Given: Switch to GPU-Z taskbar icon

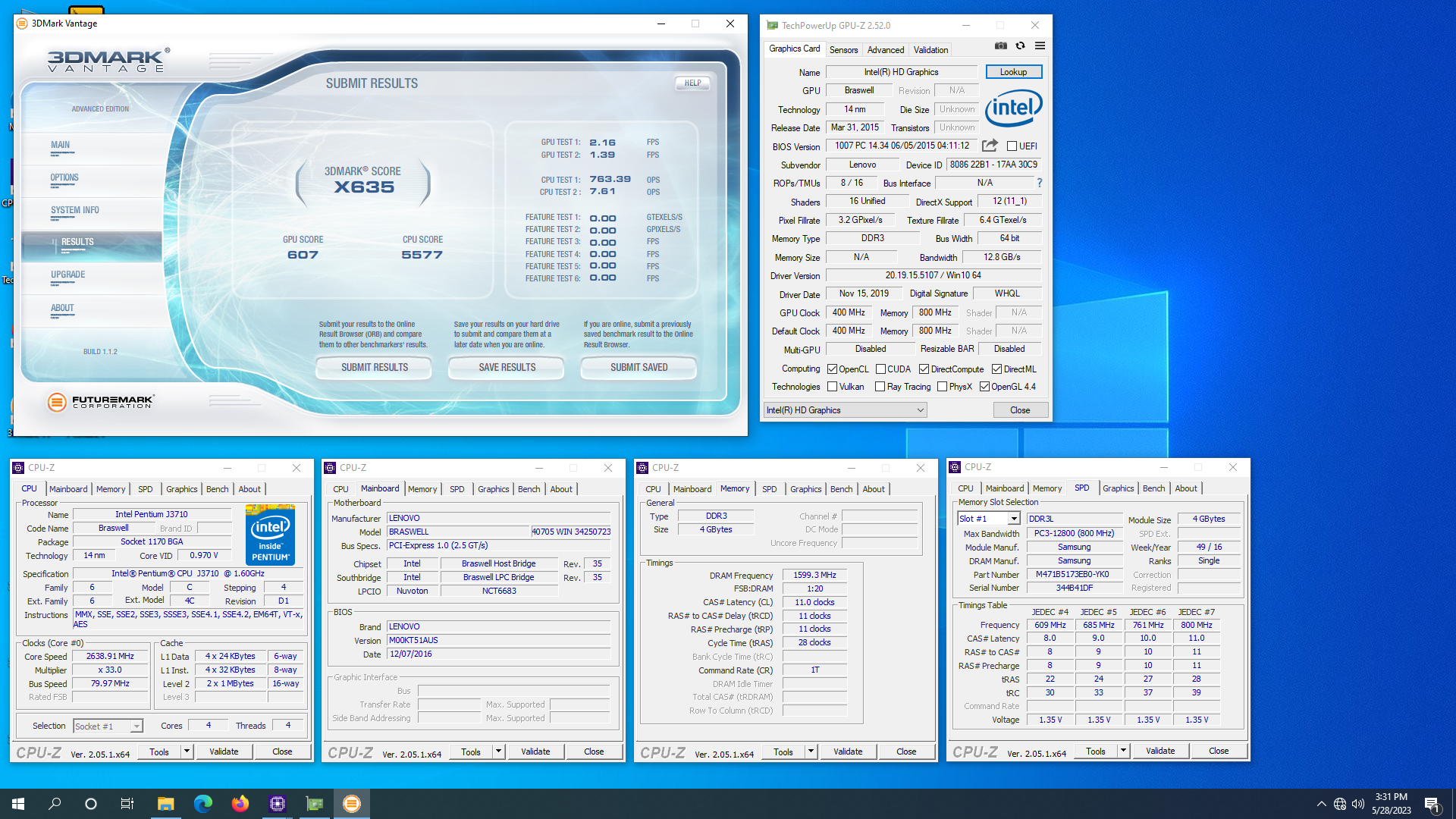Looking at the screenshot, I should click(314, 804).
